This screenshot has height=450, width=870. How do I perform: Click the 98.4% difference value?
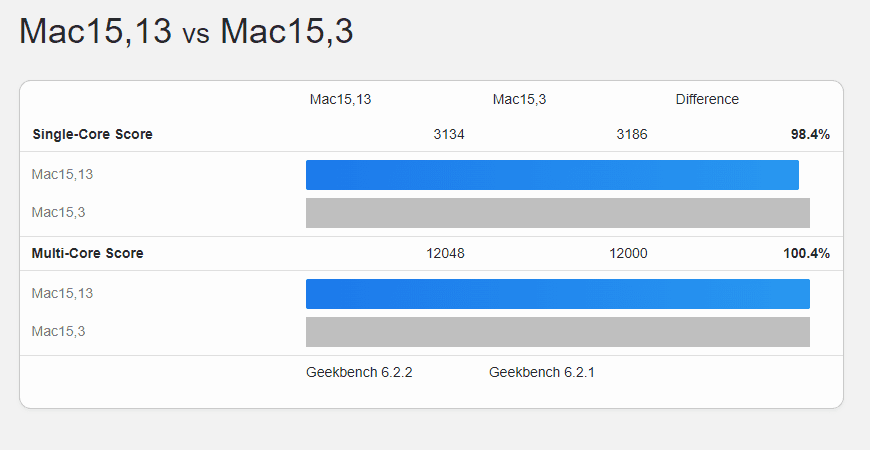[810, 134]
